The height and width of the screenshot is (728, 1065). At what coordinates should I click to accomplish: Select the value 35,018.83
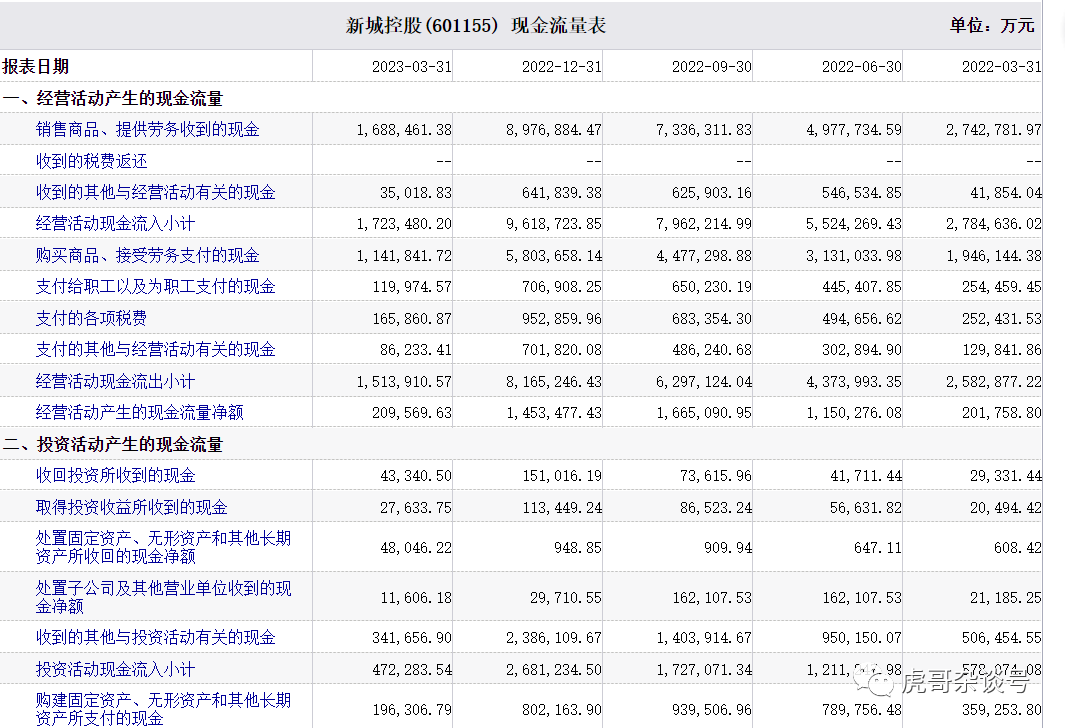pos(416,193)
